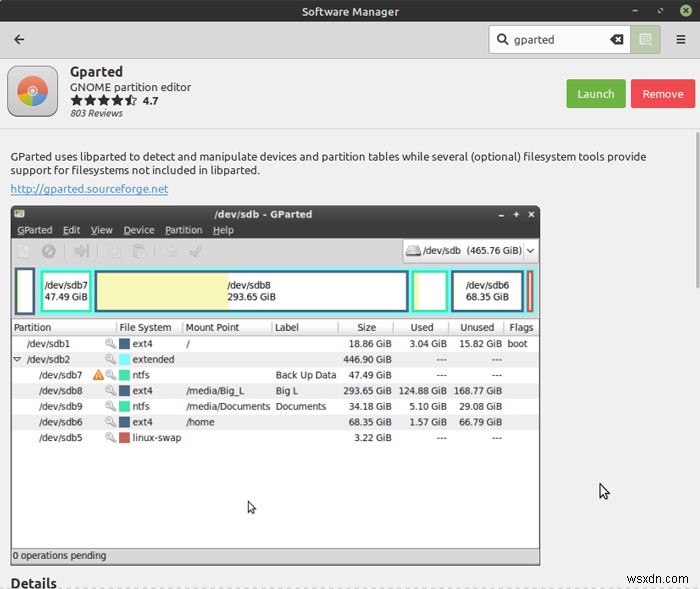Viewport: 700px width, 589px height.
Task: Open the Edit menu in GParted
Action: point(71,230)
